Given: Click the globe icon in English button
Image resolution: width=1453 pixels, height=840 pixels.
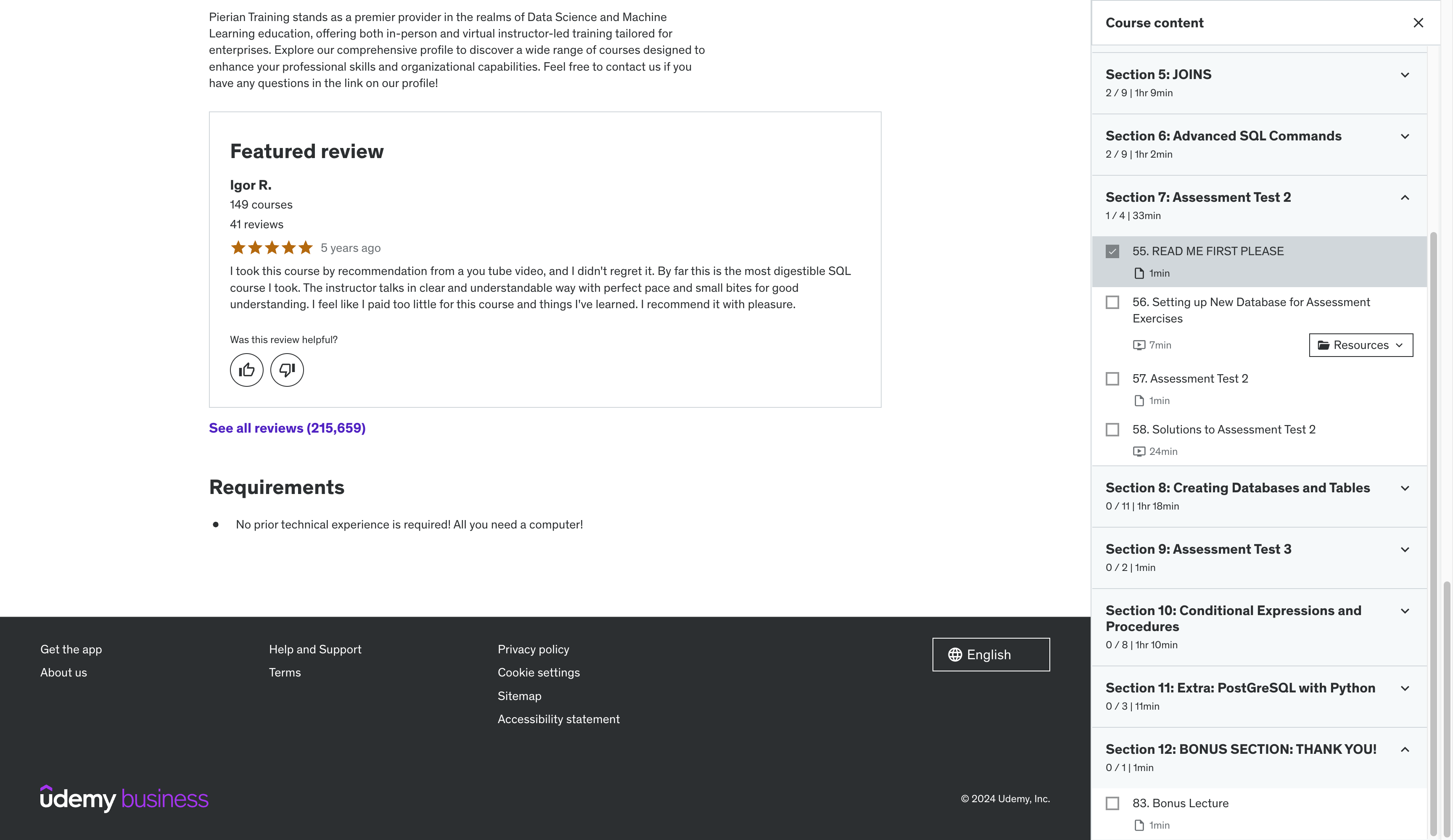Looking at the screenshot, I should [x=955, y=655].
